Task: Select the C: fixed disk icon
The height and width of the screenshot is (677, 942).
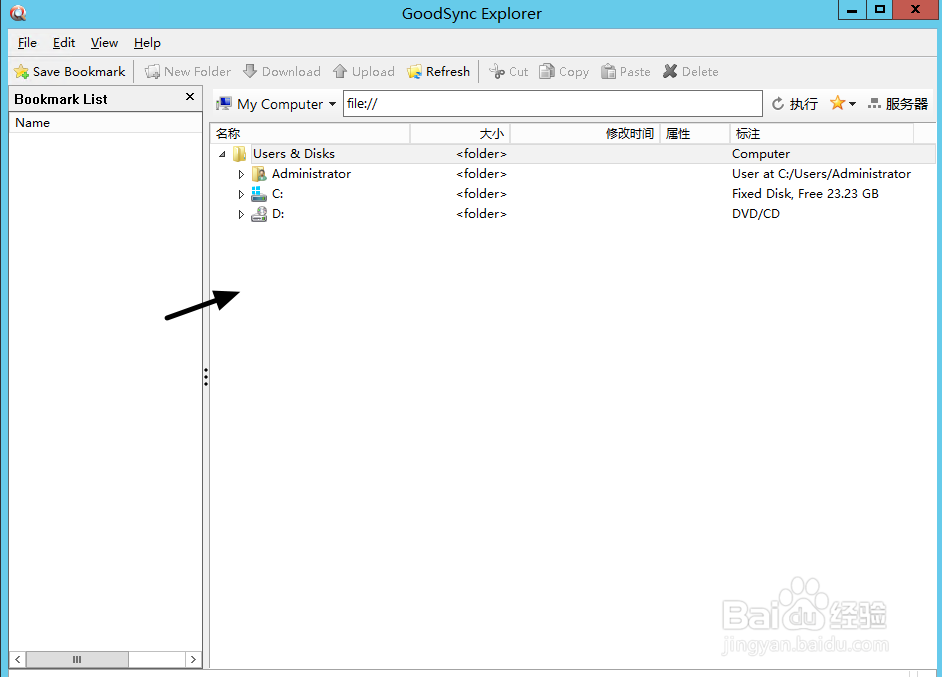Action: [x=259, y=193]
